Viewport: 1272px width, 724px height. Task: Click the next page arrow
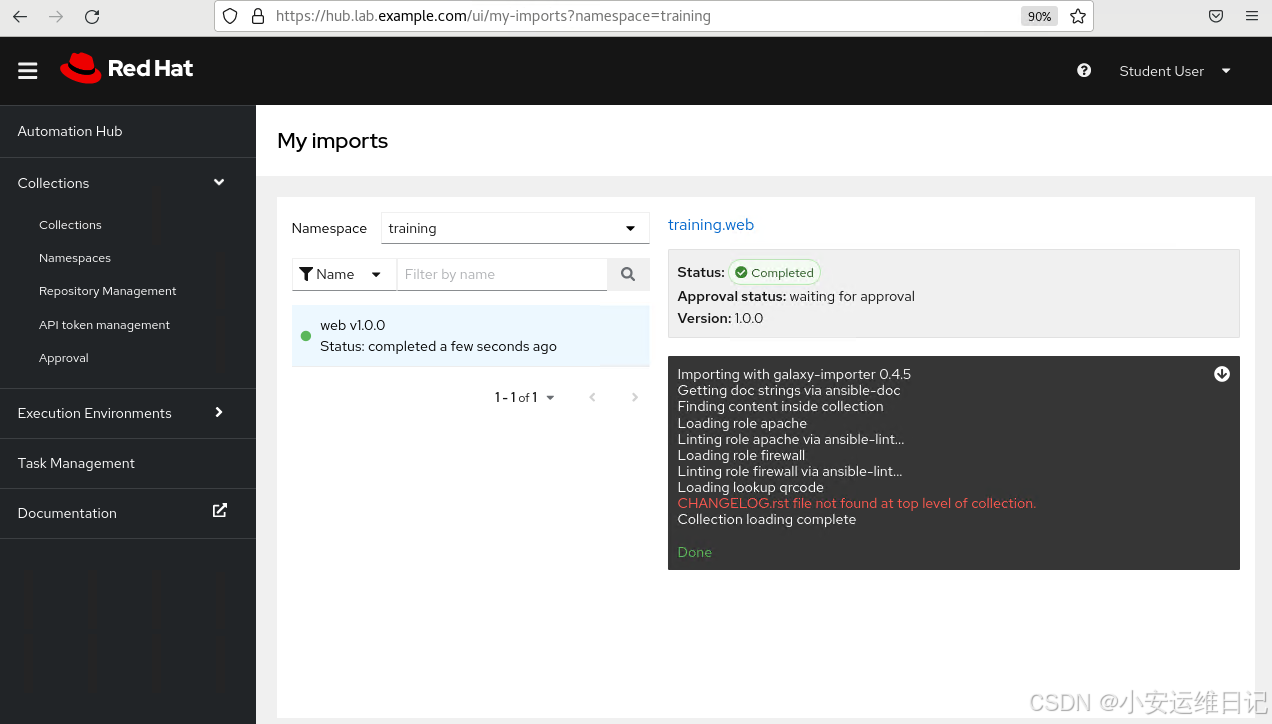coord(634,397)
